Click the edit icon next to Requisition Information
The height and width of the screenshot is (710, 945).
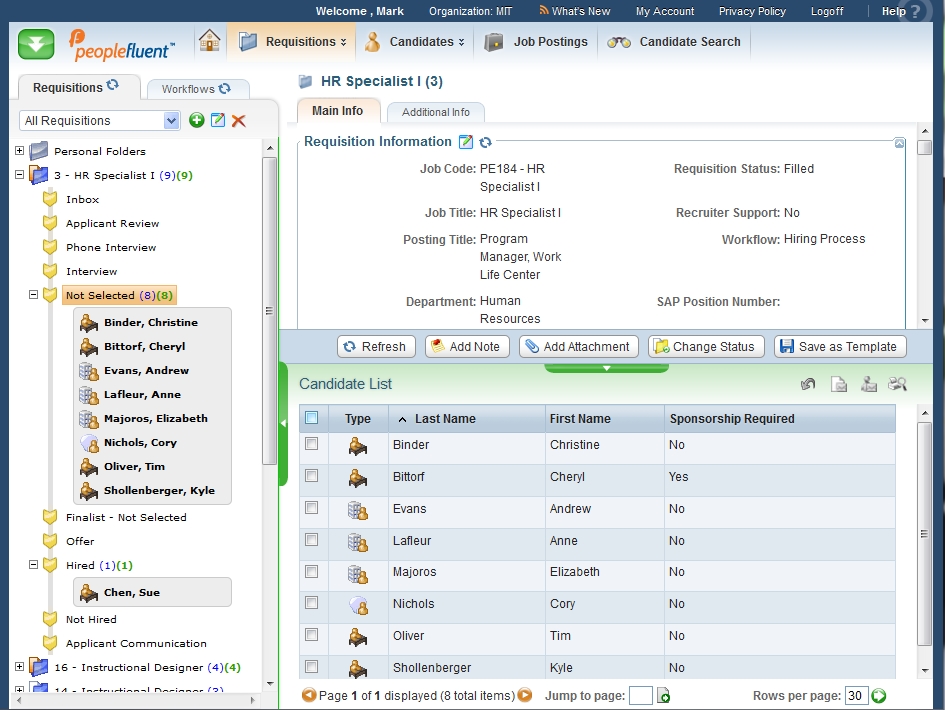(x=465, y=142)
